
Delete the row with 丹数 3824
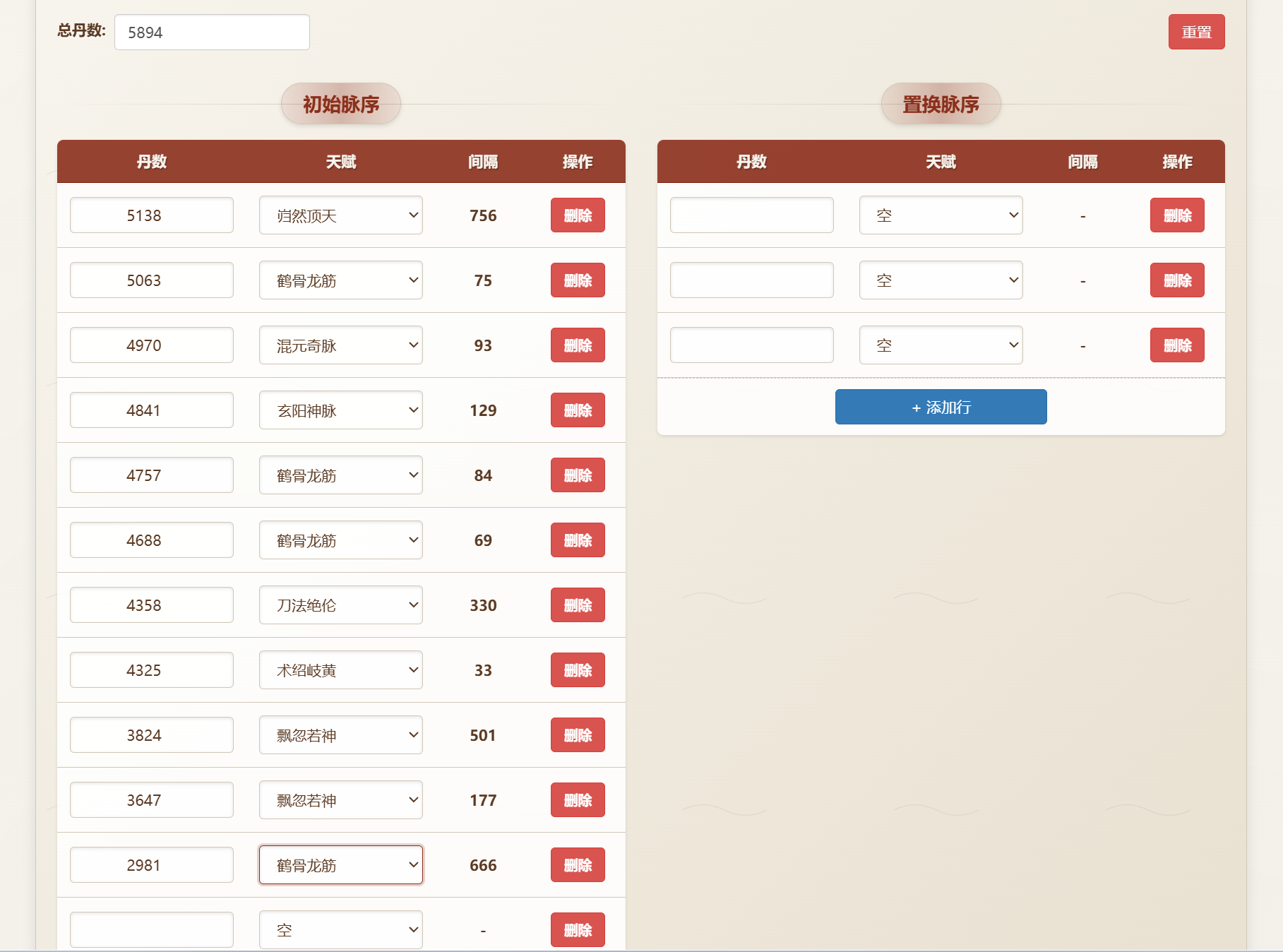(x=577, y=735)
